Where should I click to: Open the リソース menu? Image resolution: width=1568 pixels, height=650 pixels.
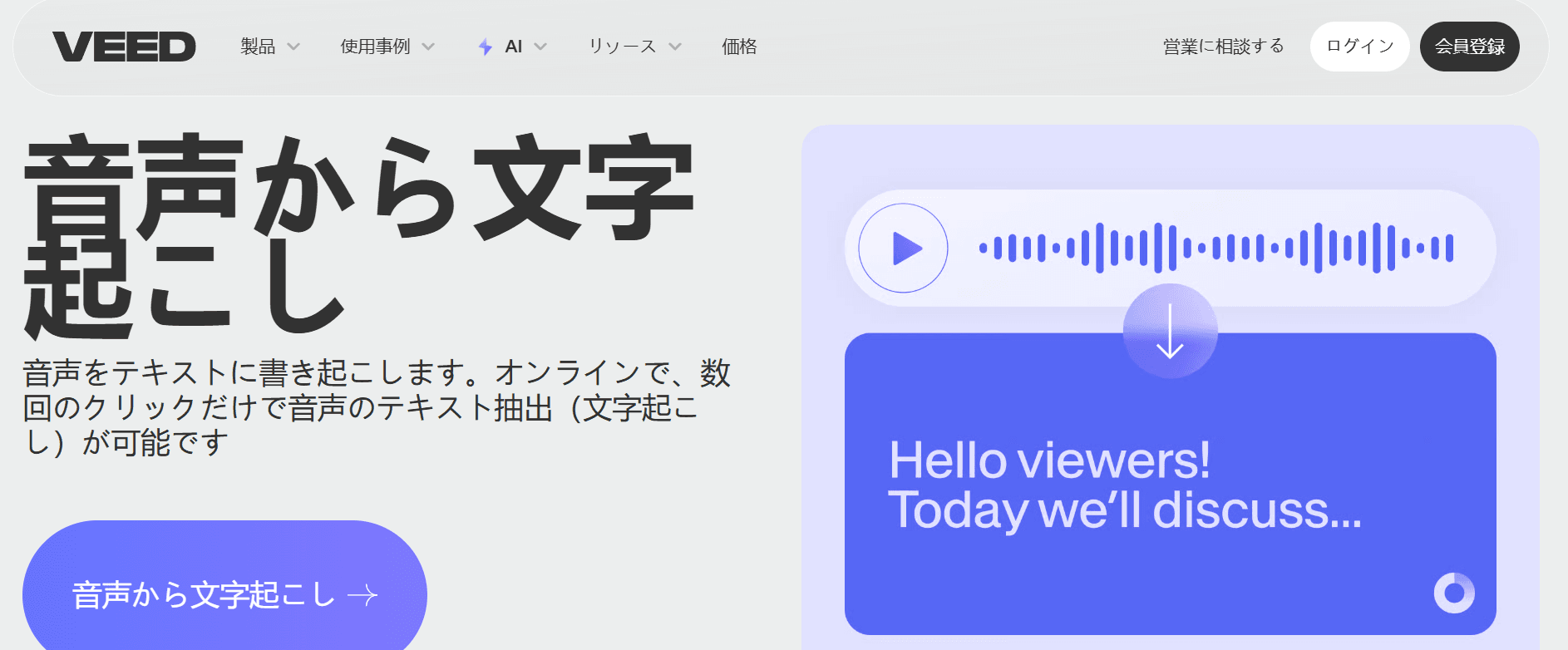tap(622, 47)
